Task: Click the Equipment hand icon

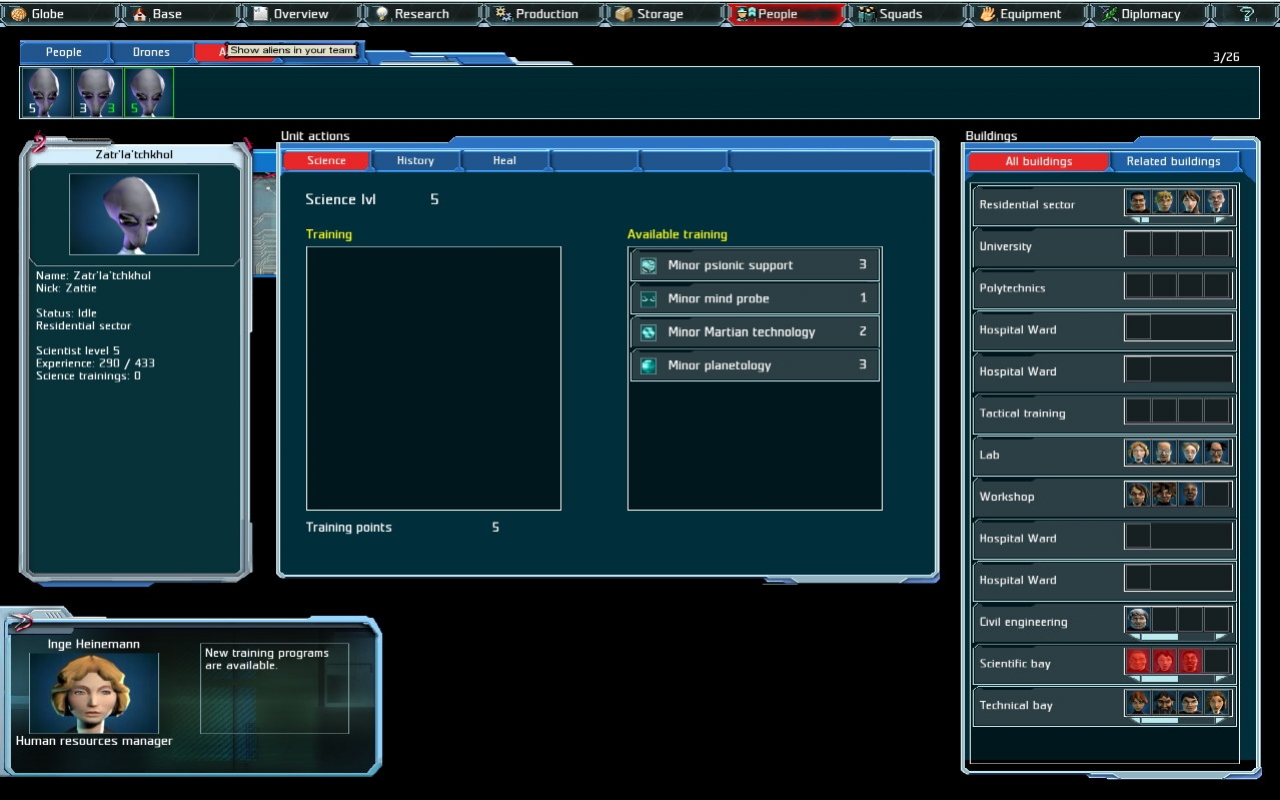Action: 987,14
